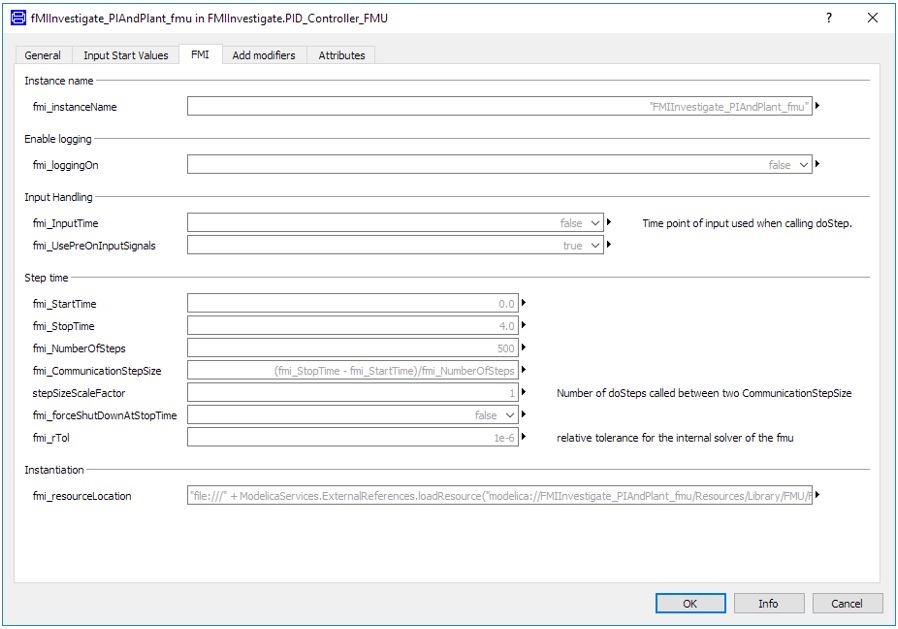Click the 'Step time' group heading
The width and height of the screenshot is (898, 629).
click(x=46, y=278)
